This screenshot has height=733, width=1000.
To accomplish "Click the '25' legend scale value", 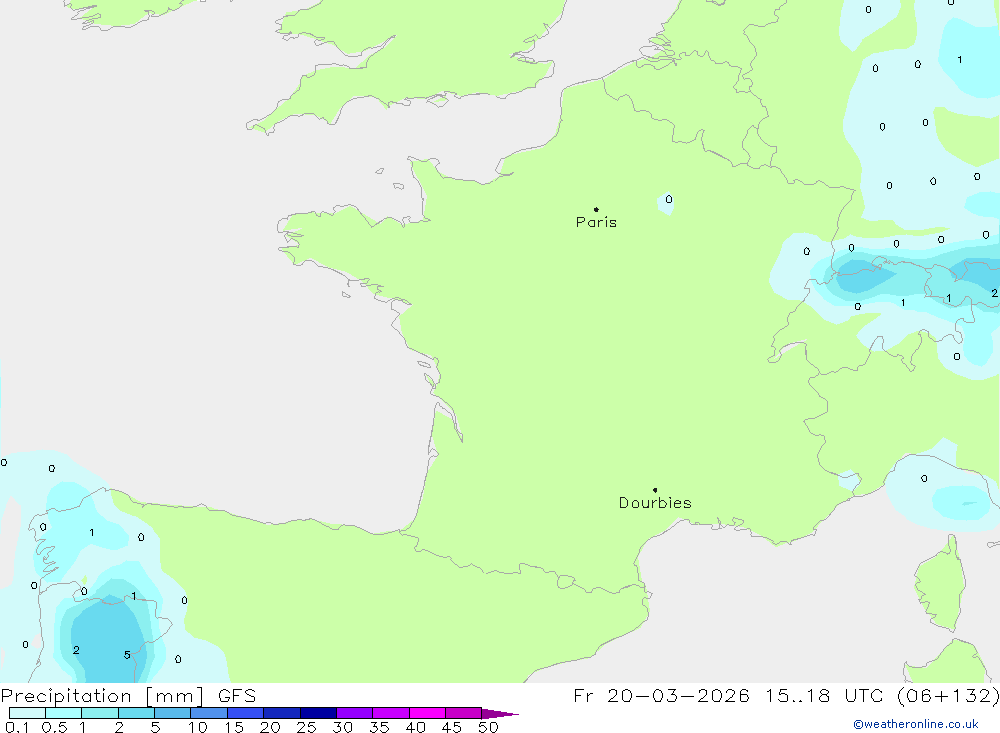I will (x=306, y=727).
